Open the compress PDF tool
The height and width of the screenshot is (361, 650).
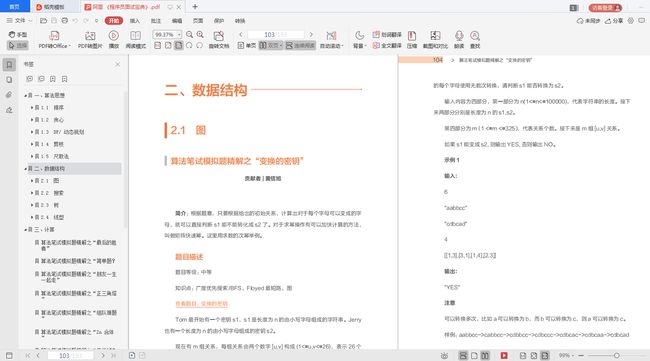(x=412, y=40)
